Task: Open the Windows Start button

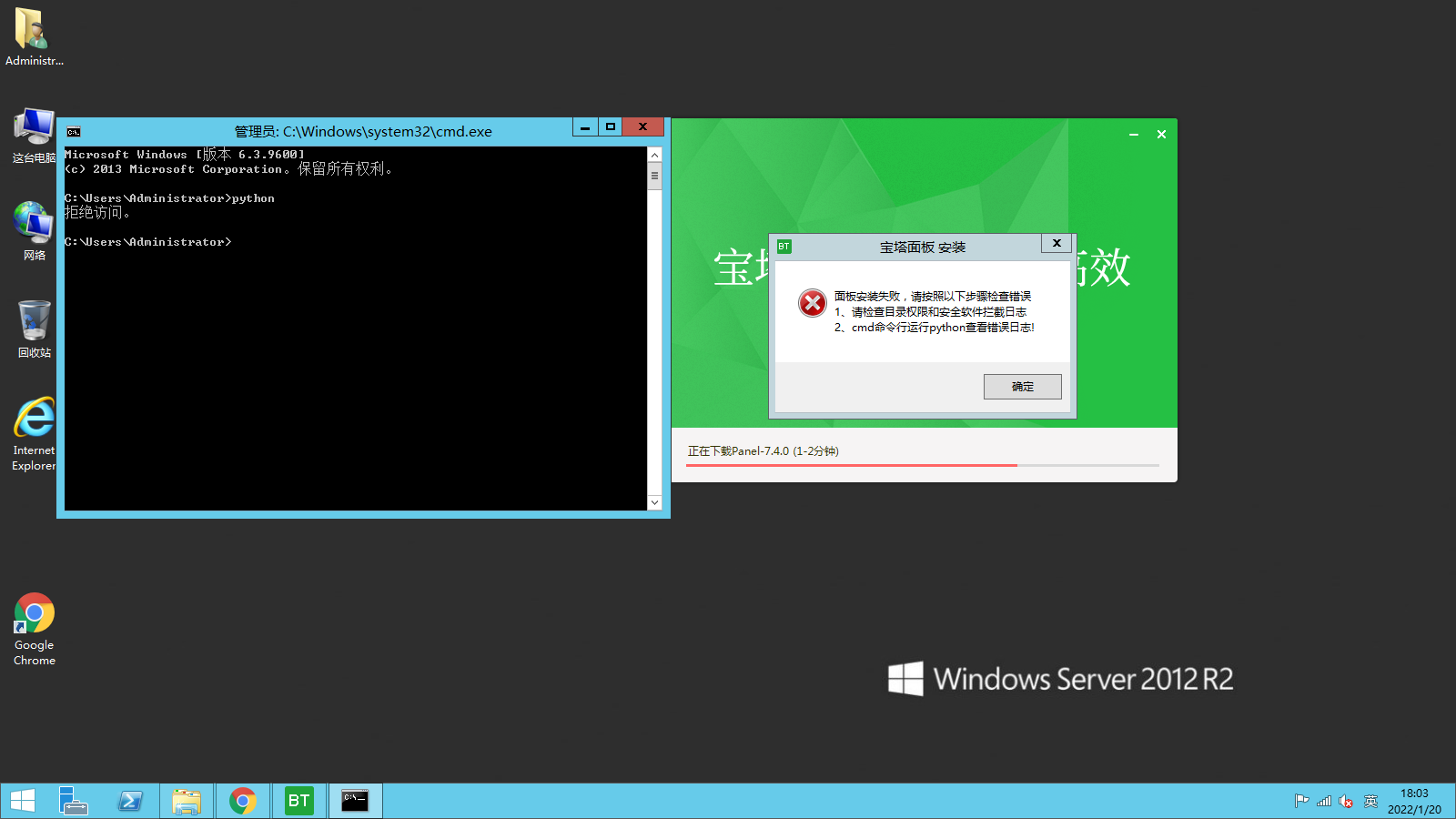Action: click(x=23, y=801)
